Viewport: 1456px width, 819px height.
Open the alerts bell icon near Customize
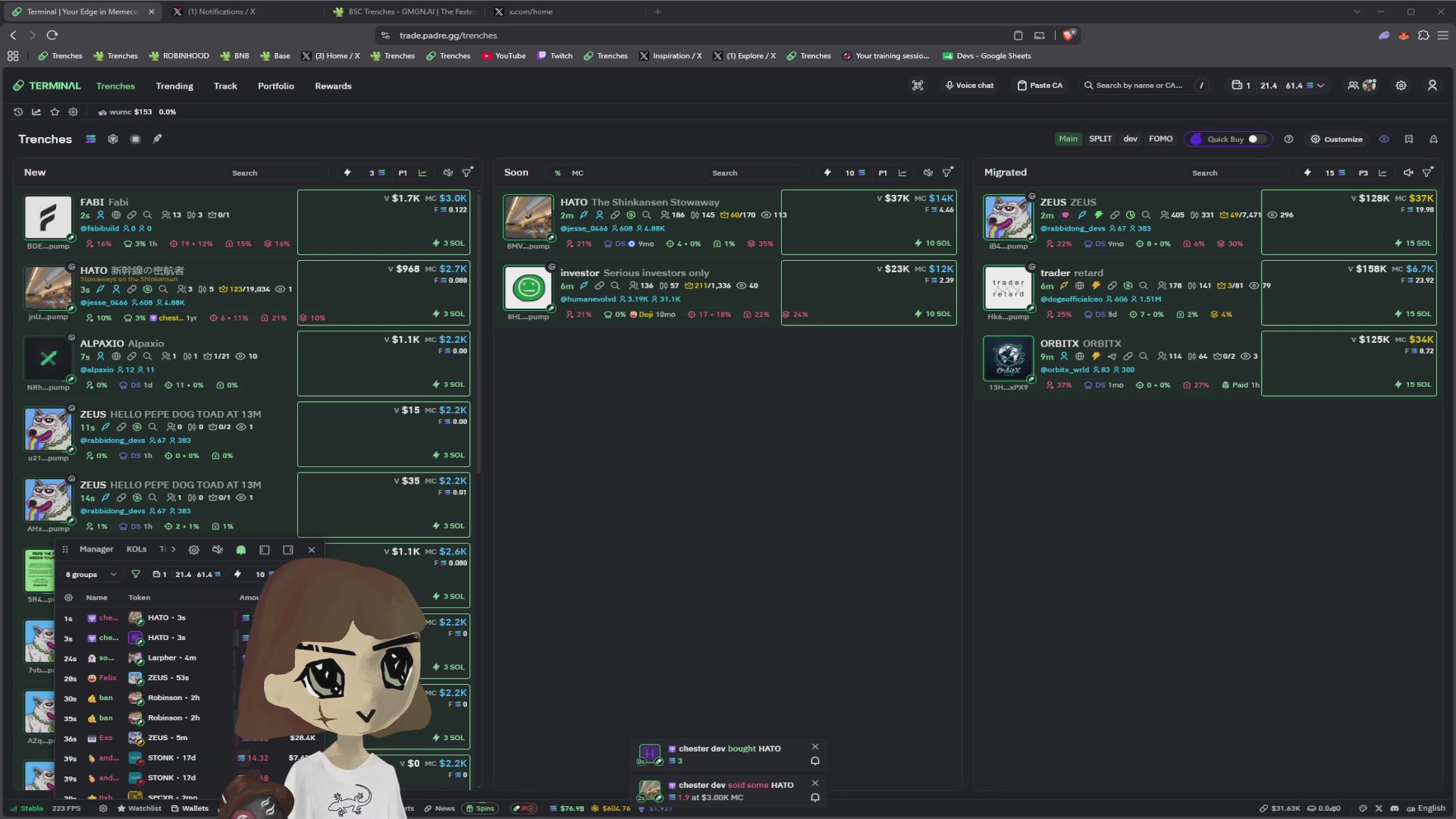pos(1433,140)
